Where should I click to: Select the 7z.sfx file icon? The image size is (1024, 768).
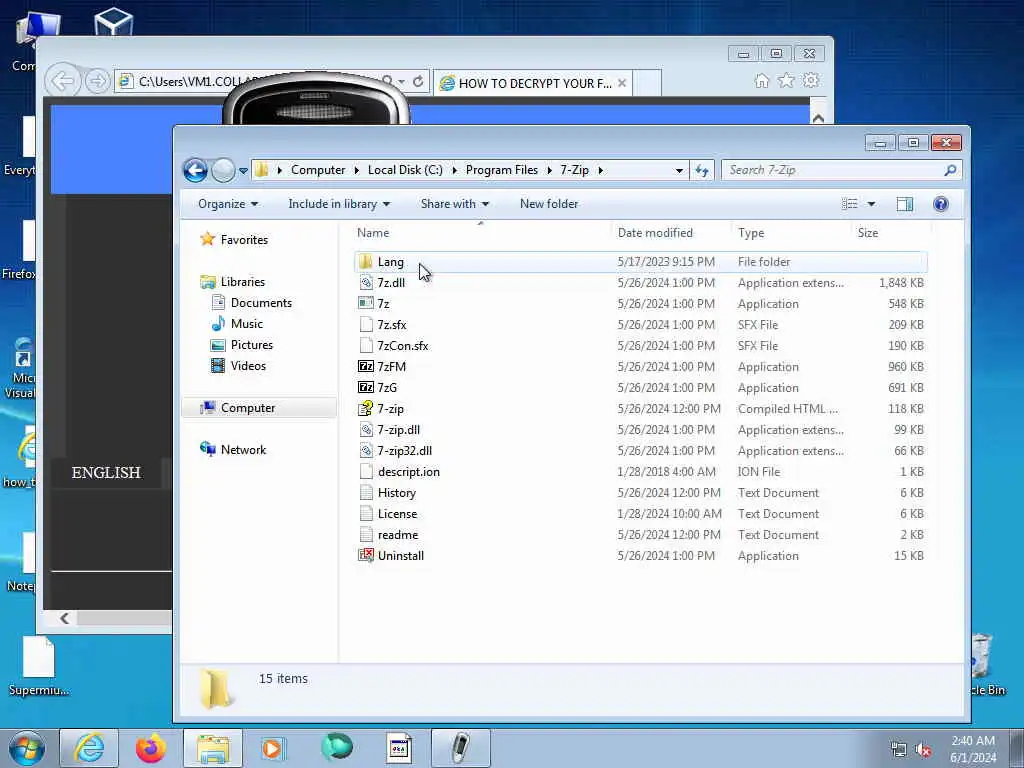coord(366,325)
